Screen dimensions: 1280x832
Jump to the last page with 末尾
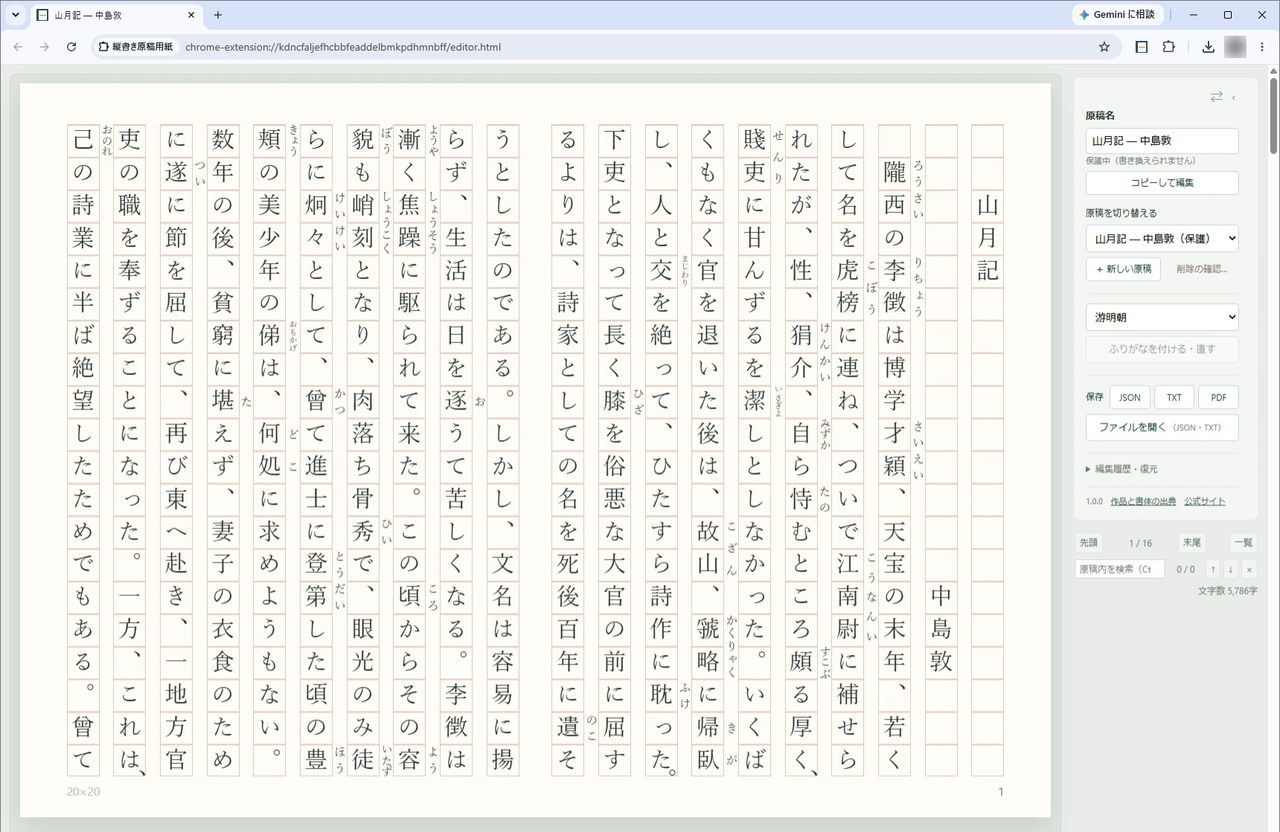(x=1191, y=543)
